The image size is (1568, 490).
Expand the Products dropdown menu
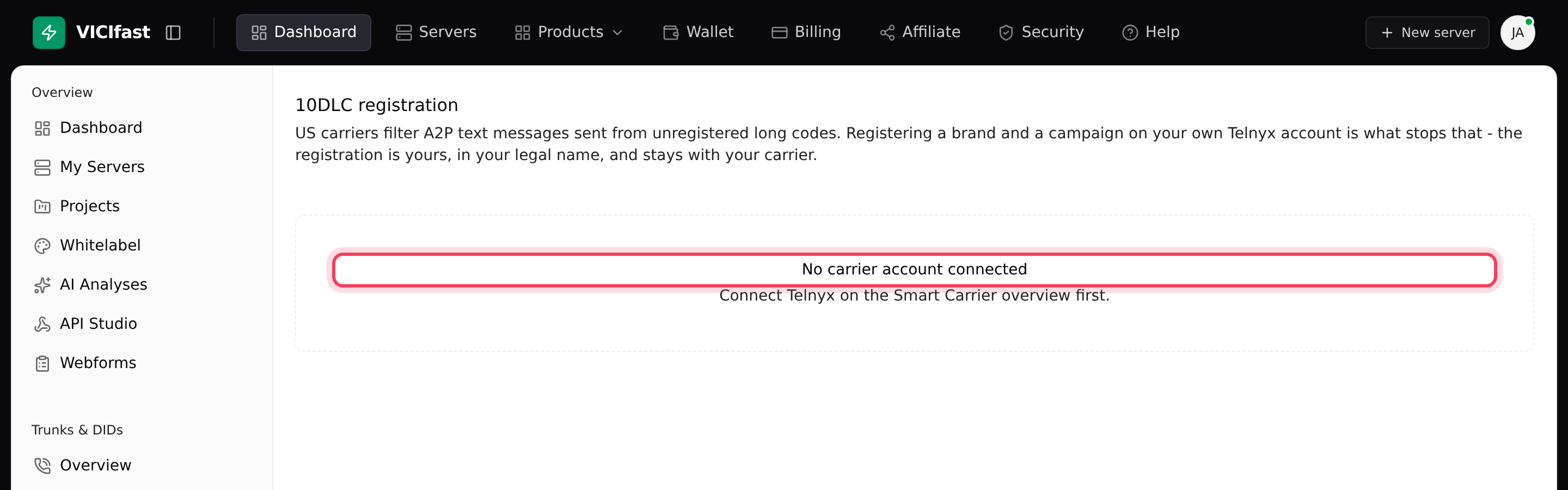point(568,32)
